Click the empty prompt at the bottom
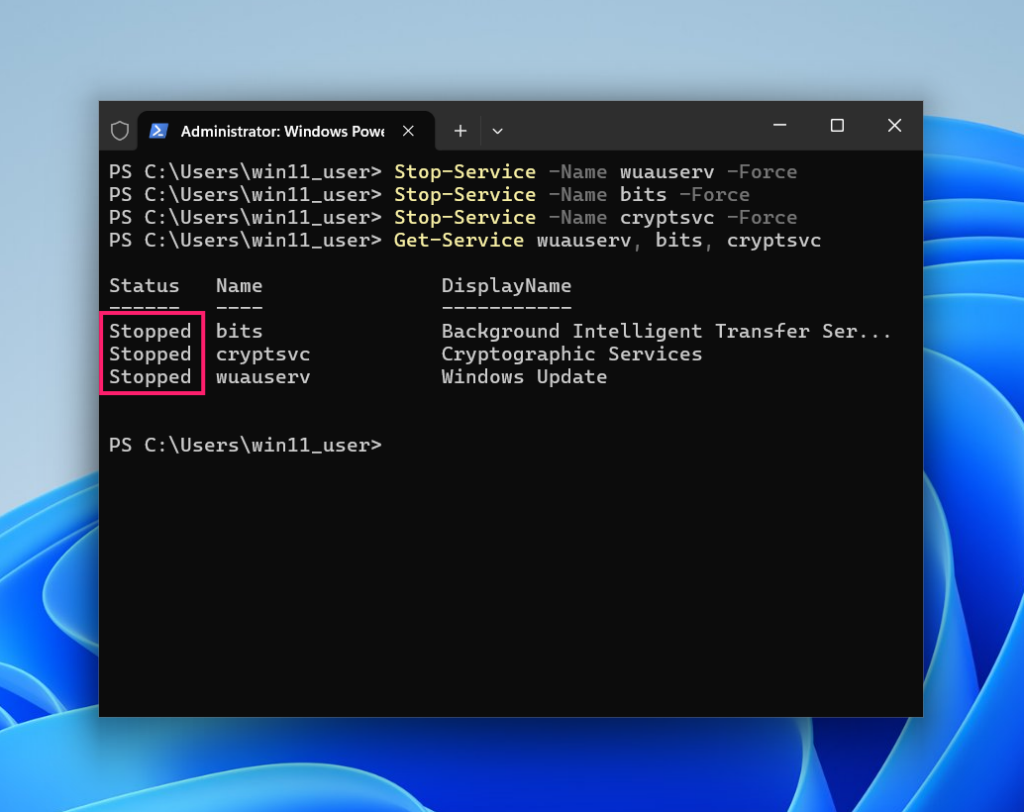 point(246,445)
